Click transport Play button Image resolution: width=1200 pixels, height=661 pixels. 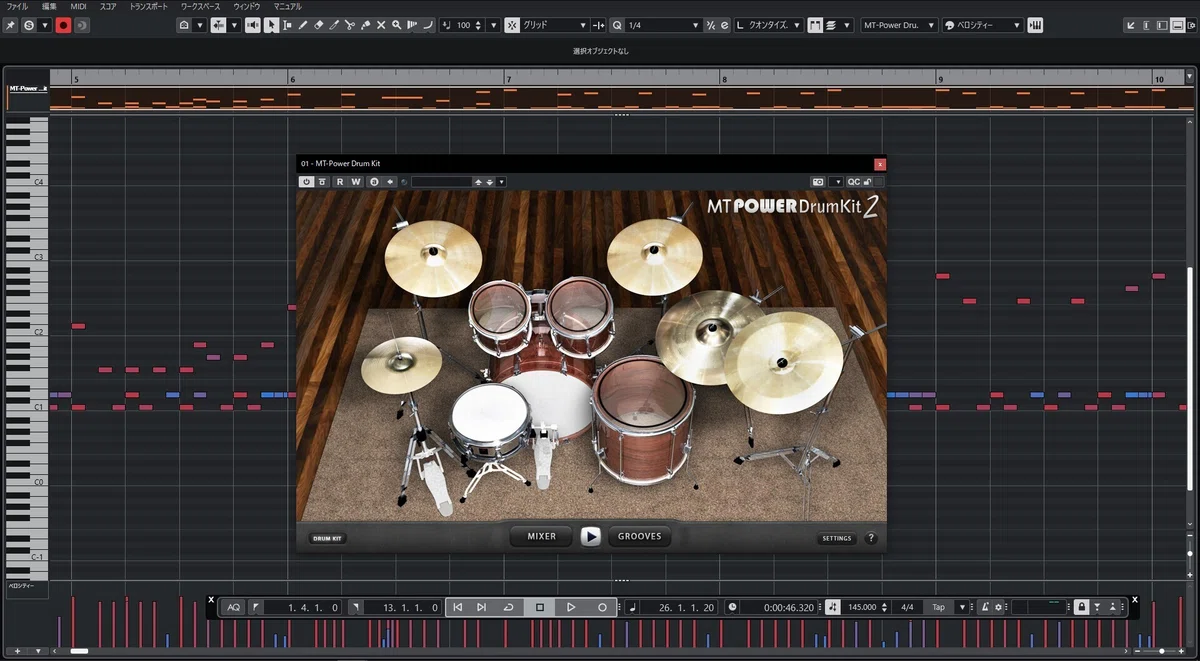point(571,607)
